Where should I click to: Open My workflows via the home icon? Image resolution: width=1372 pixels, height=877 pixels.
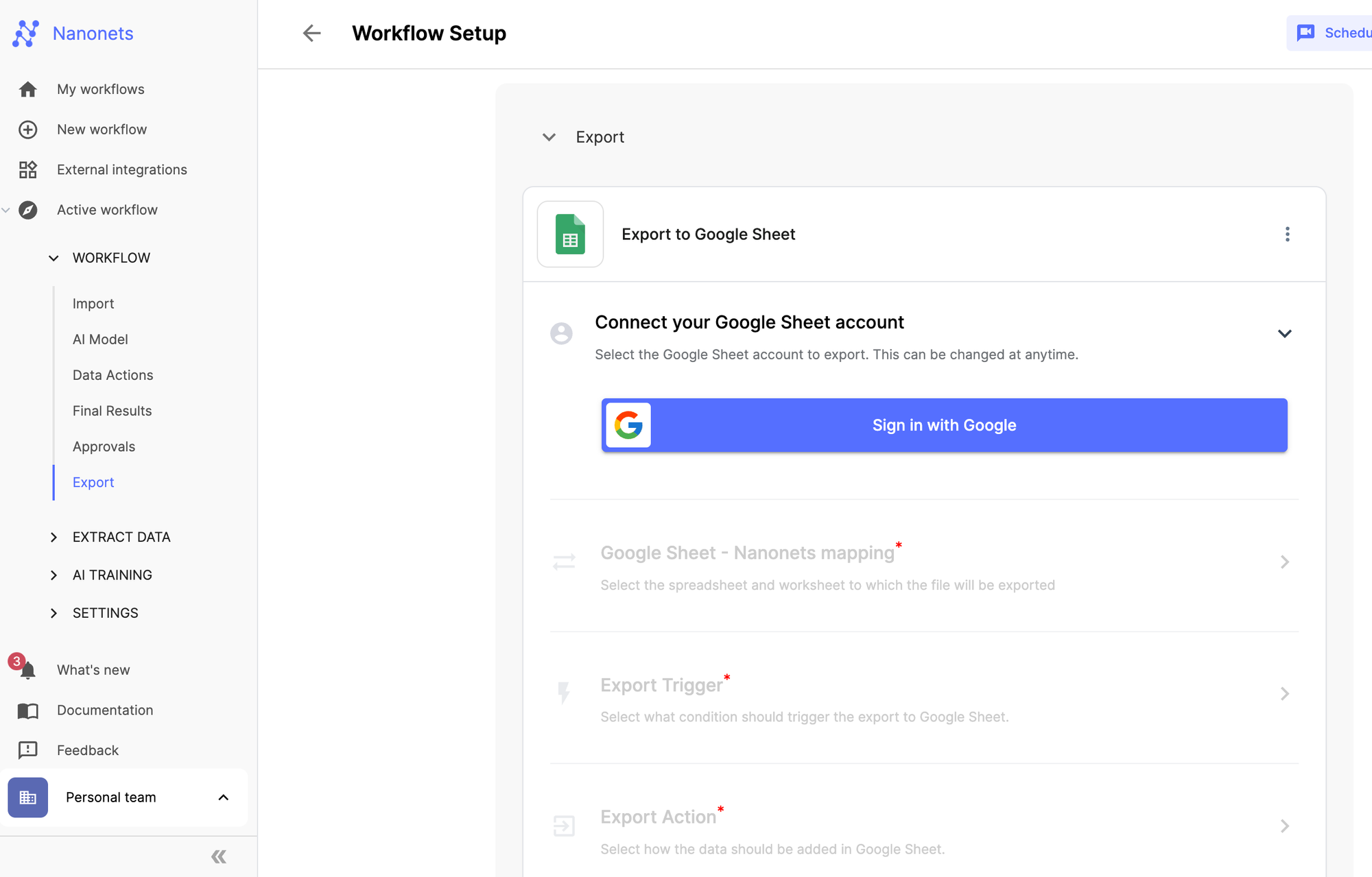coord(27,89)
